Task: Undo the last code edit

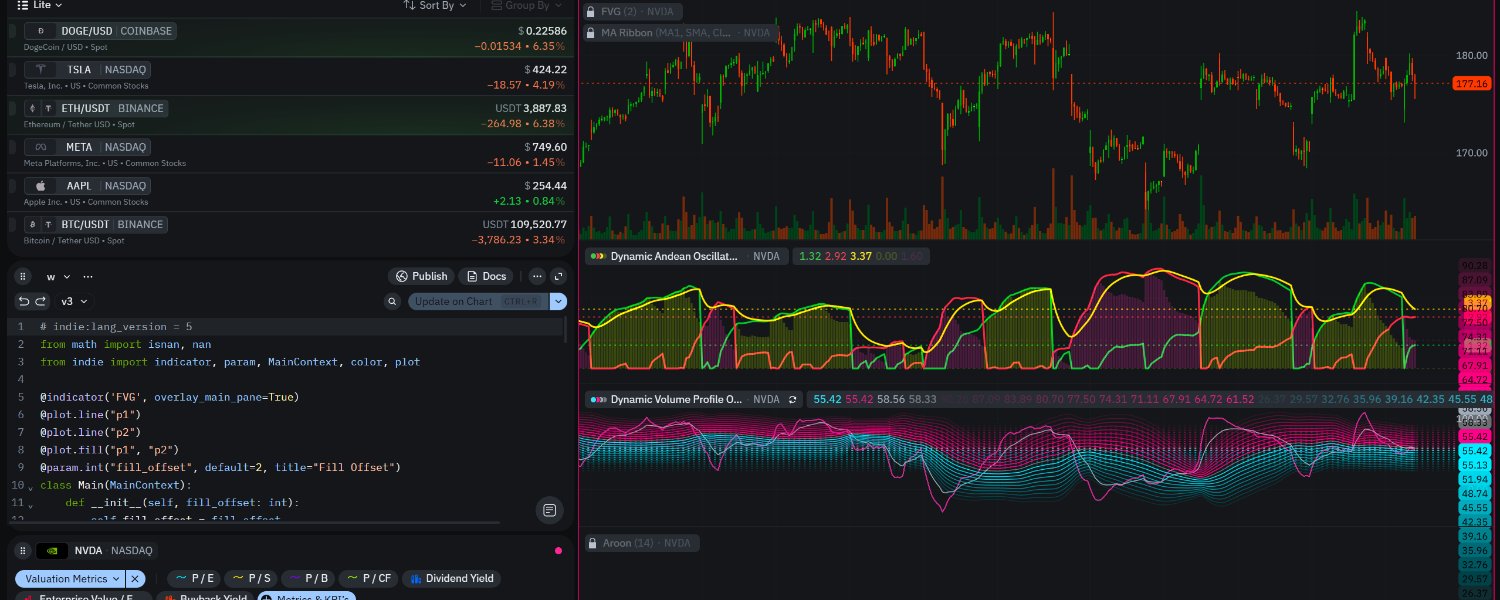Action: 24,301
